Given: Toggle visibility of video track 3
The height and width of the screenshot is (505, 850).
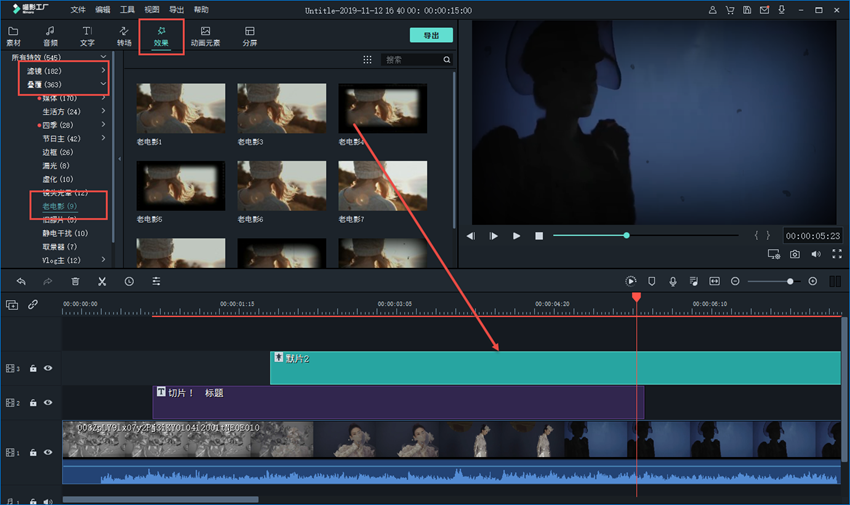Looking at the screenshot, I should tap(48, 368).
